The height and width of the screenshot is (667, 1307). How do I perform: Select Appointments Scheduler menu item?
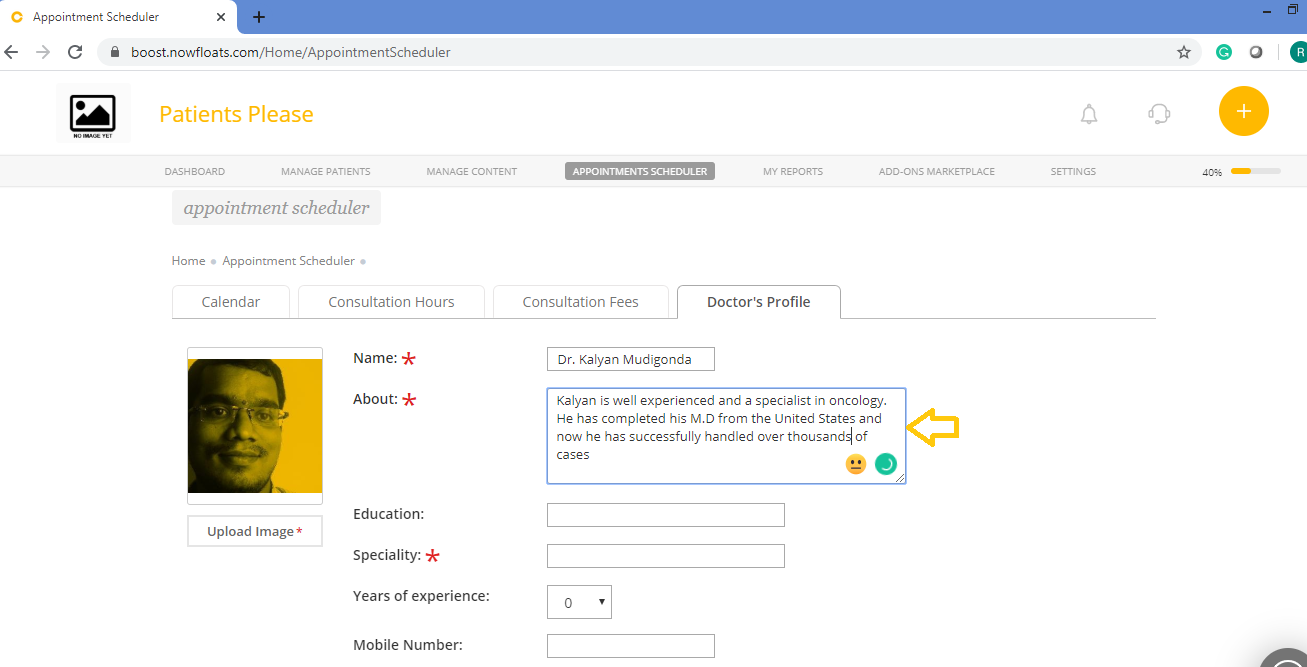pos(640,171)
